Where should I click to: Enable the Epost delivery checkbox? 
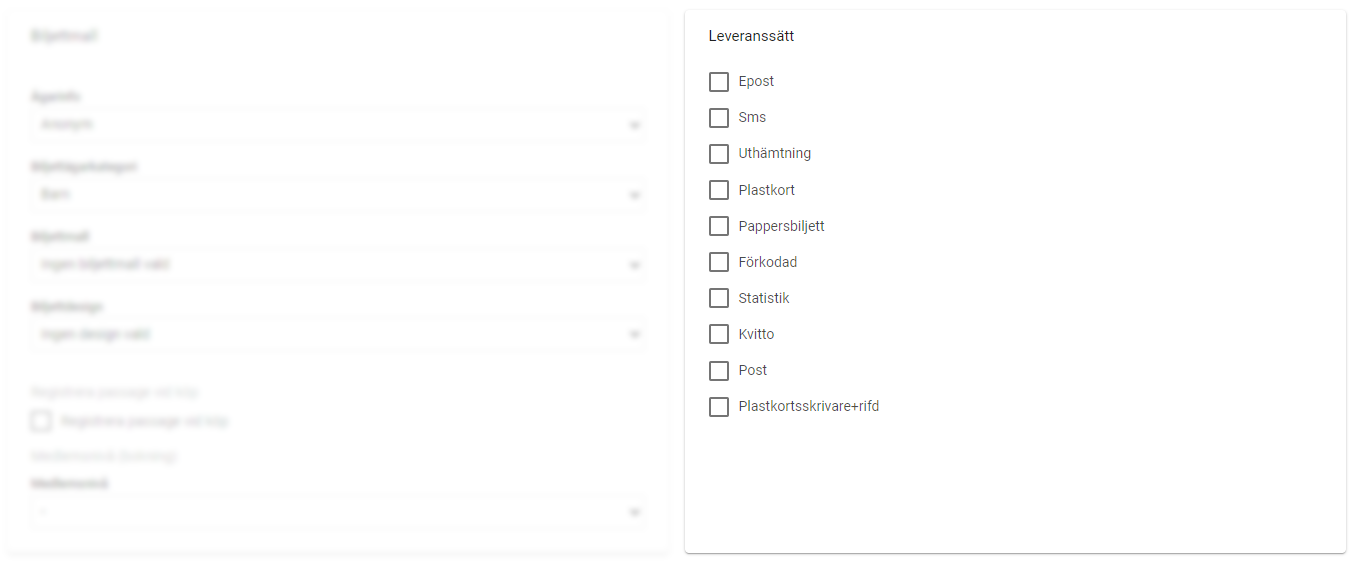(718, 82)
